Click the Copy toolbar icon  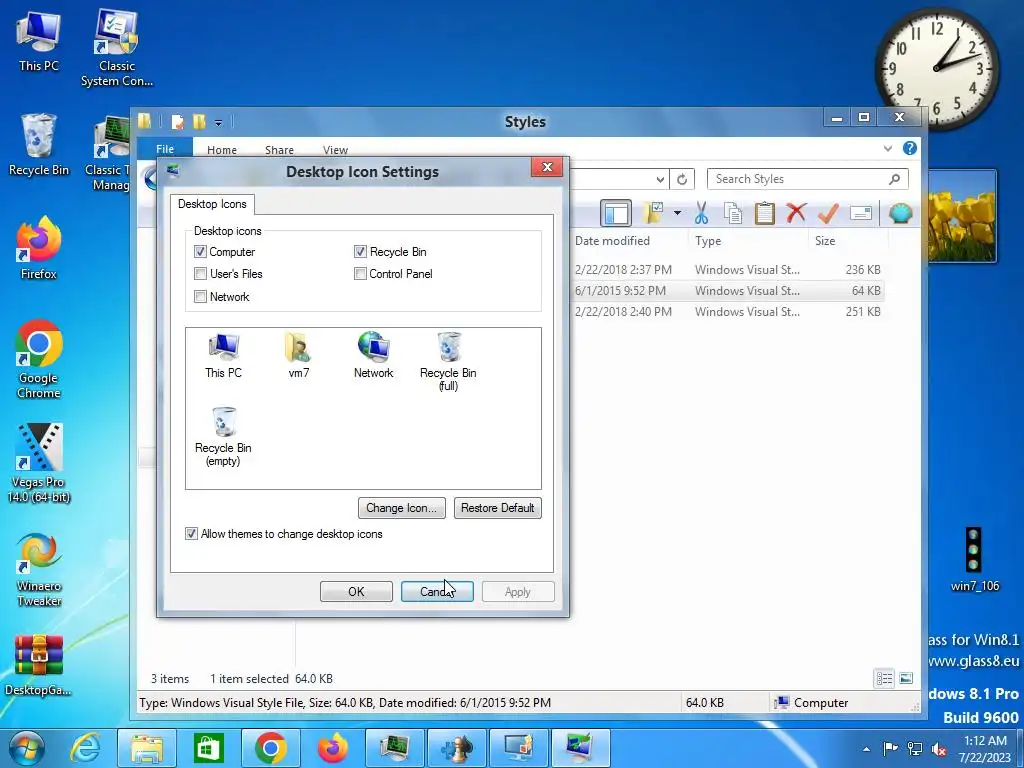point(733,214)
